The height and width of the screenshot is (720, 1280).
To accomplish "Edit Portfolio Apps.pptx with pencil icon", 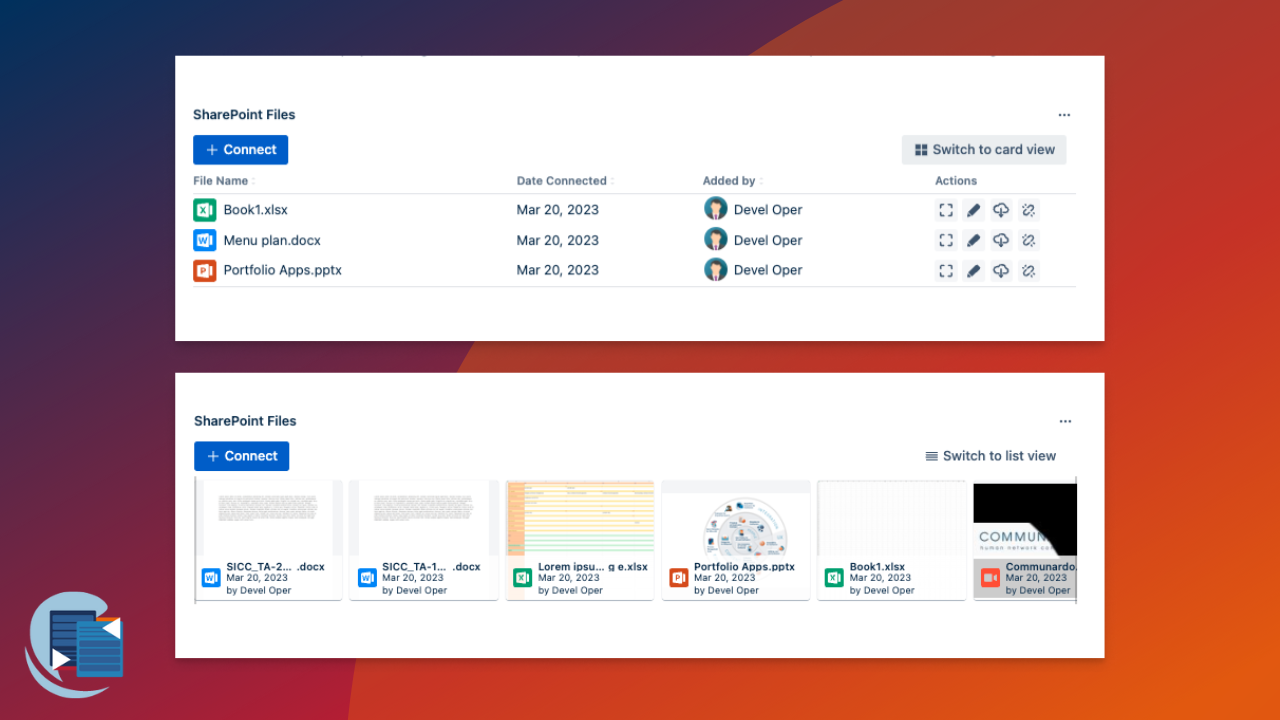I will [973, 270].
